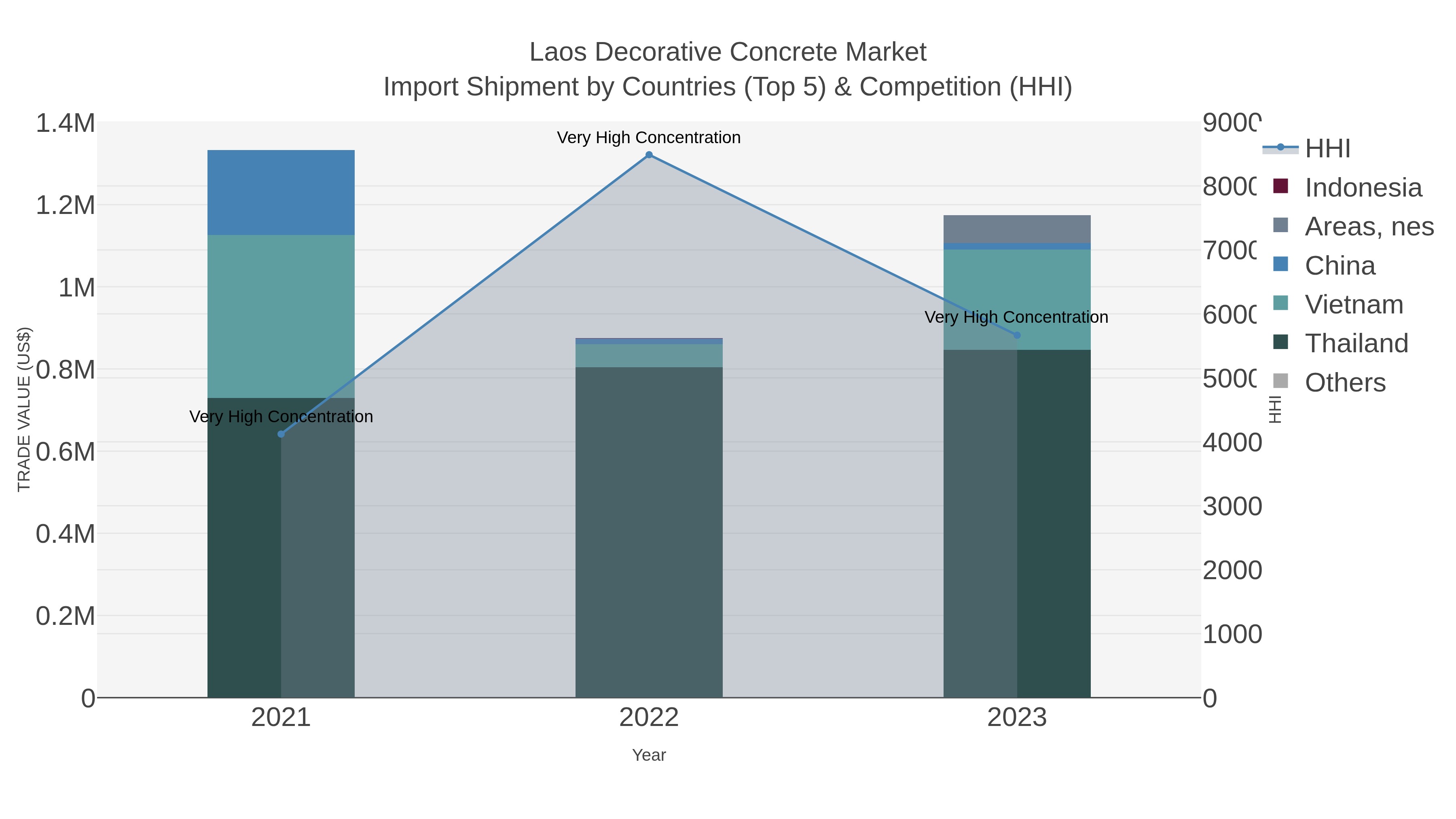This screenshot has height=819, width=1456.
Task: Click the China segment of 2021 bar
Action: pyautogui.click(x=281, y=193)
